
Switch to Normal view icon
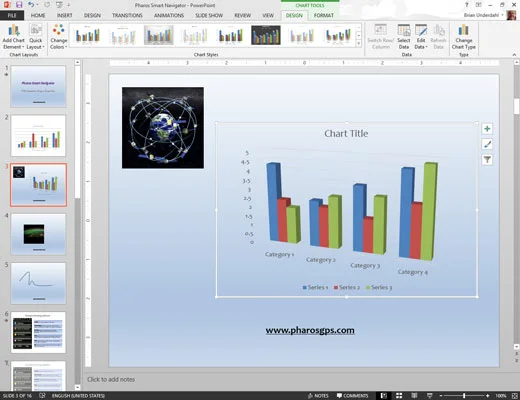pyautogui.click(x=384, y=396)
